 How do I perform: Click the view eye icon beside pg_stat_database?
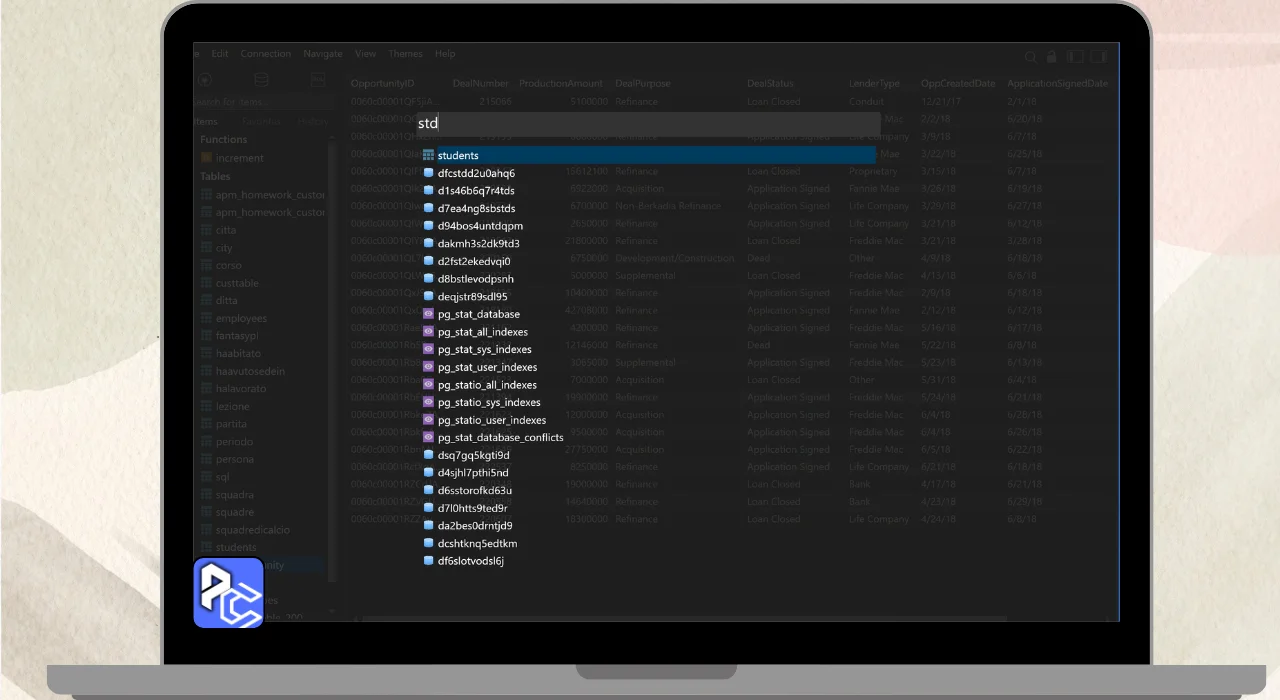coord(428,315)
